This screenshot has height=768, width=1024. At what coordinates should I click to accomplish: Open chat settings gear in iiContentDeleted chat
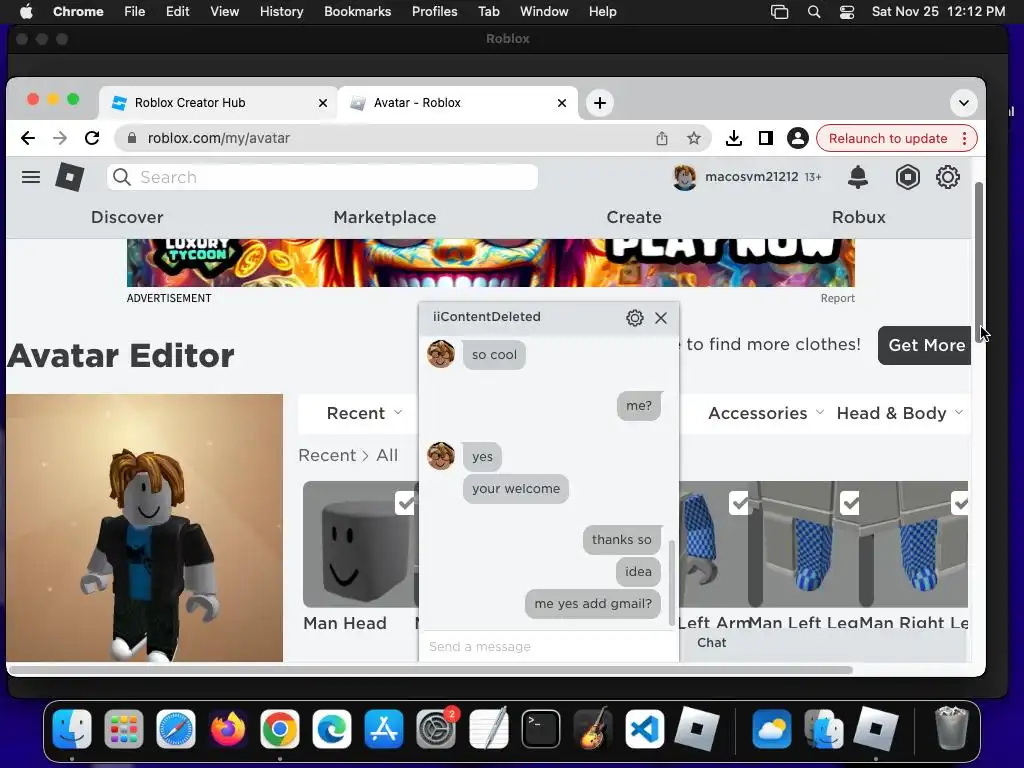click(x=634, y=318)
